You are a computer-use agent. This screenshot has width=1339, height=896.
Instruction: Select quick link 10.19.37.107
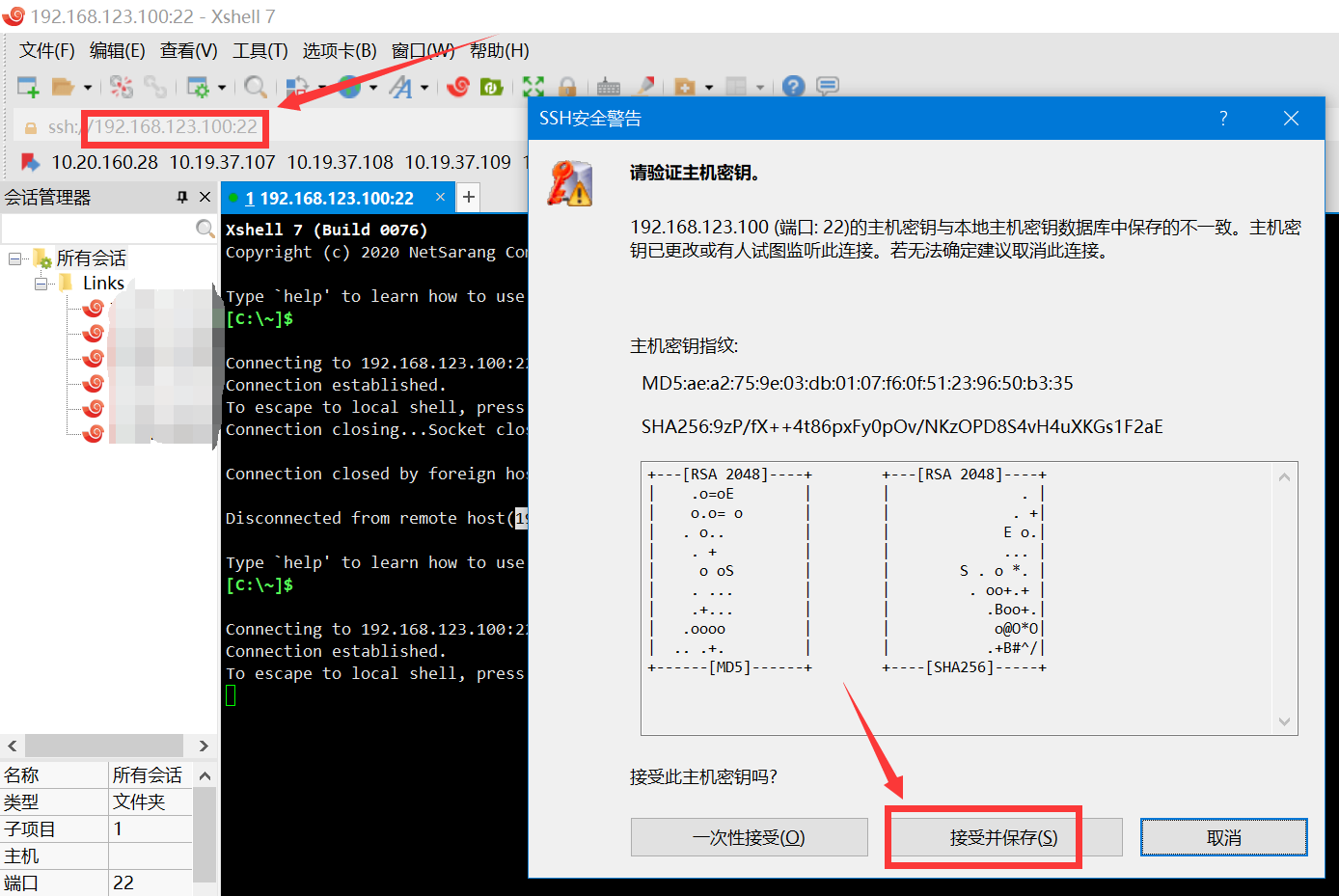[x=222, y=162]
